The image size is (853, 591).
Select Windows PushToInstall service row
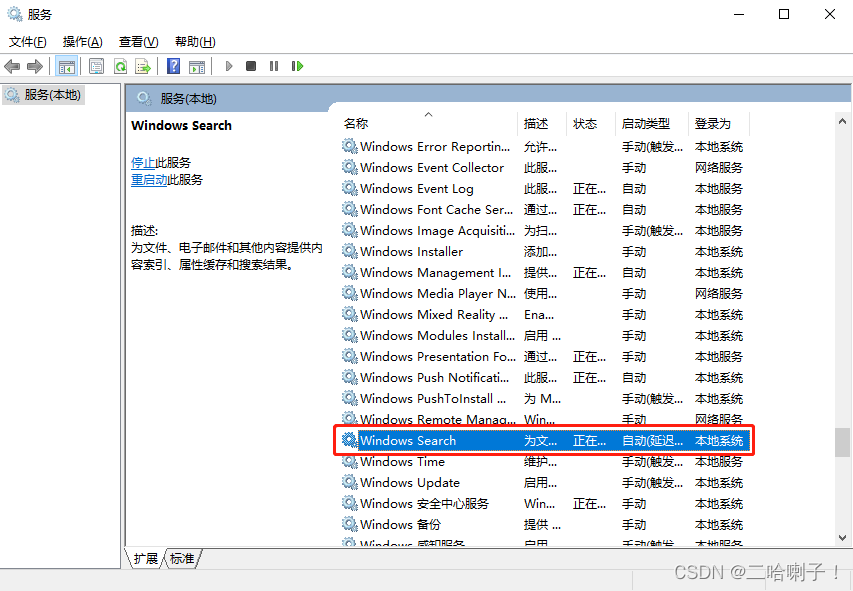tap(544, 399)
